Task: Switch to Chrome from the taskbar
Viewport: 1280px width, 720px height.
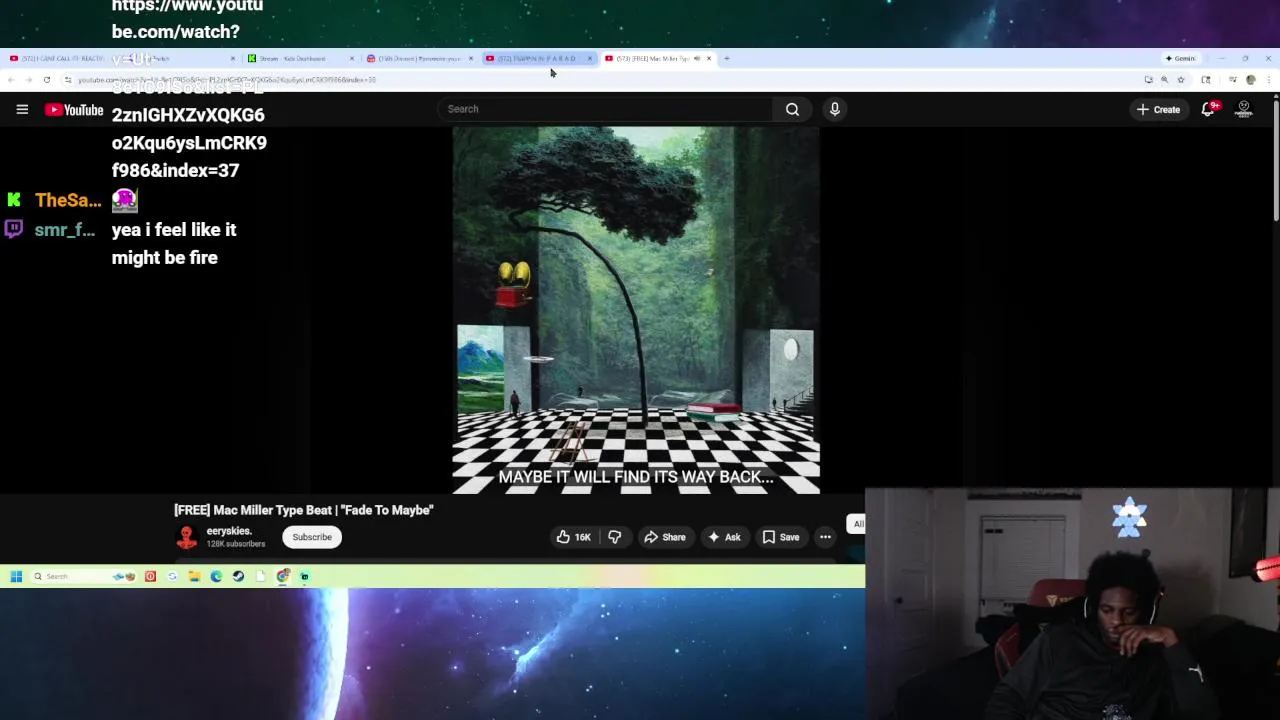Action: [x=283, y=576]
